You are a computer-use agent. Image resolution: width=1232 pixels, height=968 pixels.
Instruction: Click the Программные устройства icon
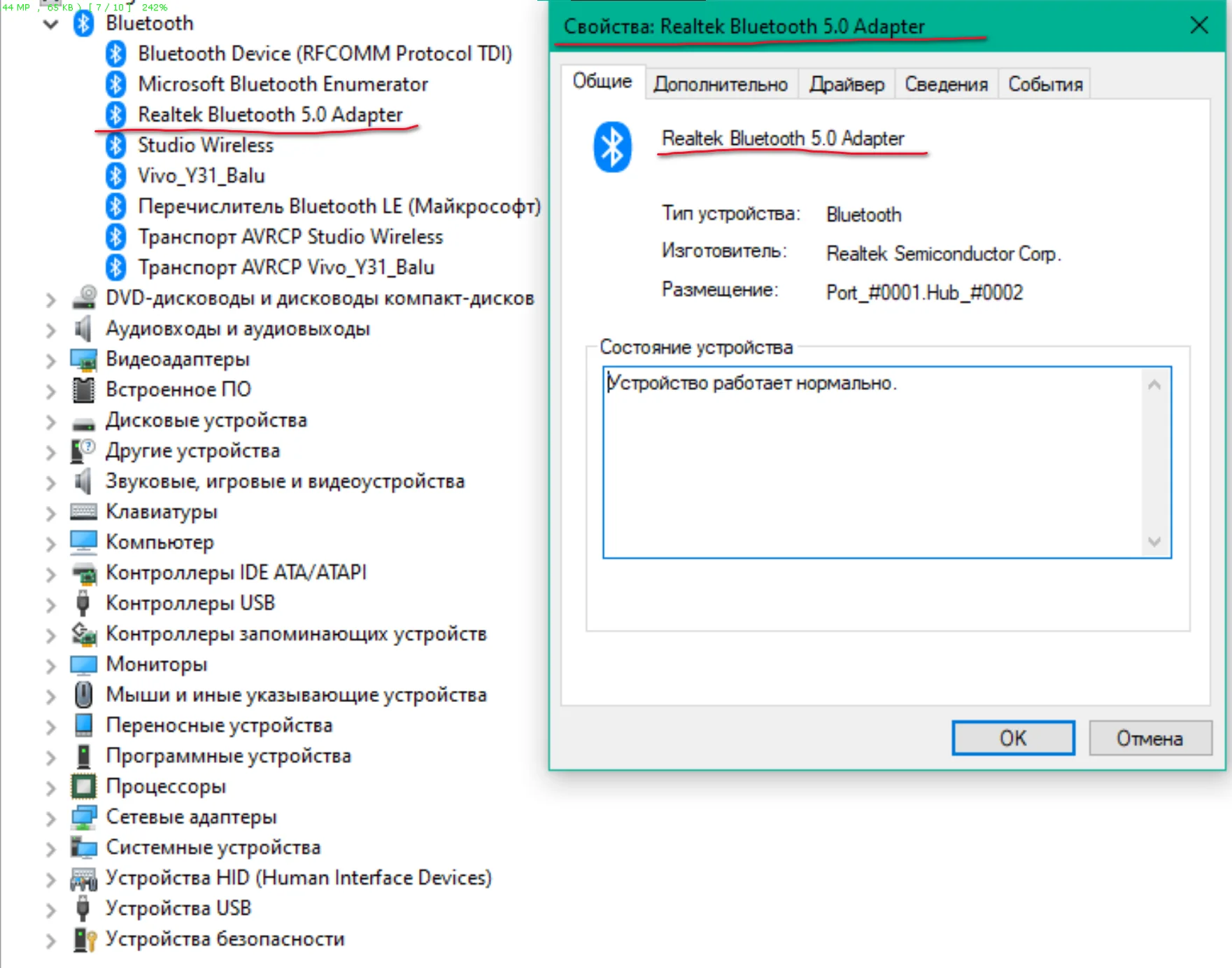tap(84, 756)
